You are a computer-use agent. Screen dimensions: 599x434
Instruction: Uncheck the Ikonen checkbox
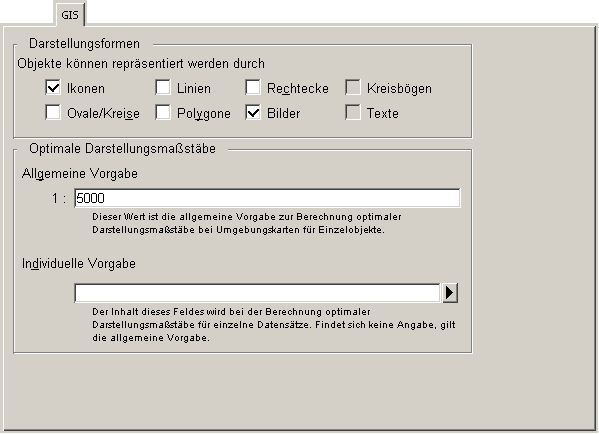pyautogui.click(x=53, y=87)
